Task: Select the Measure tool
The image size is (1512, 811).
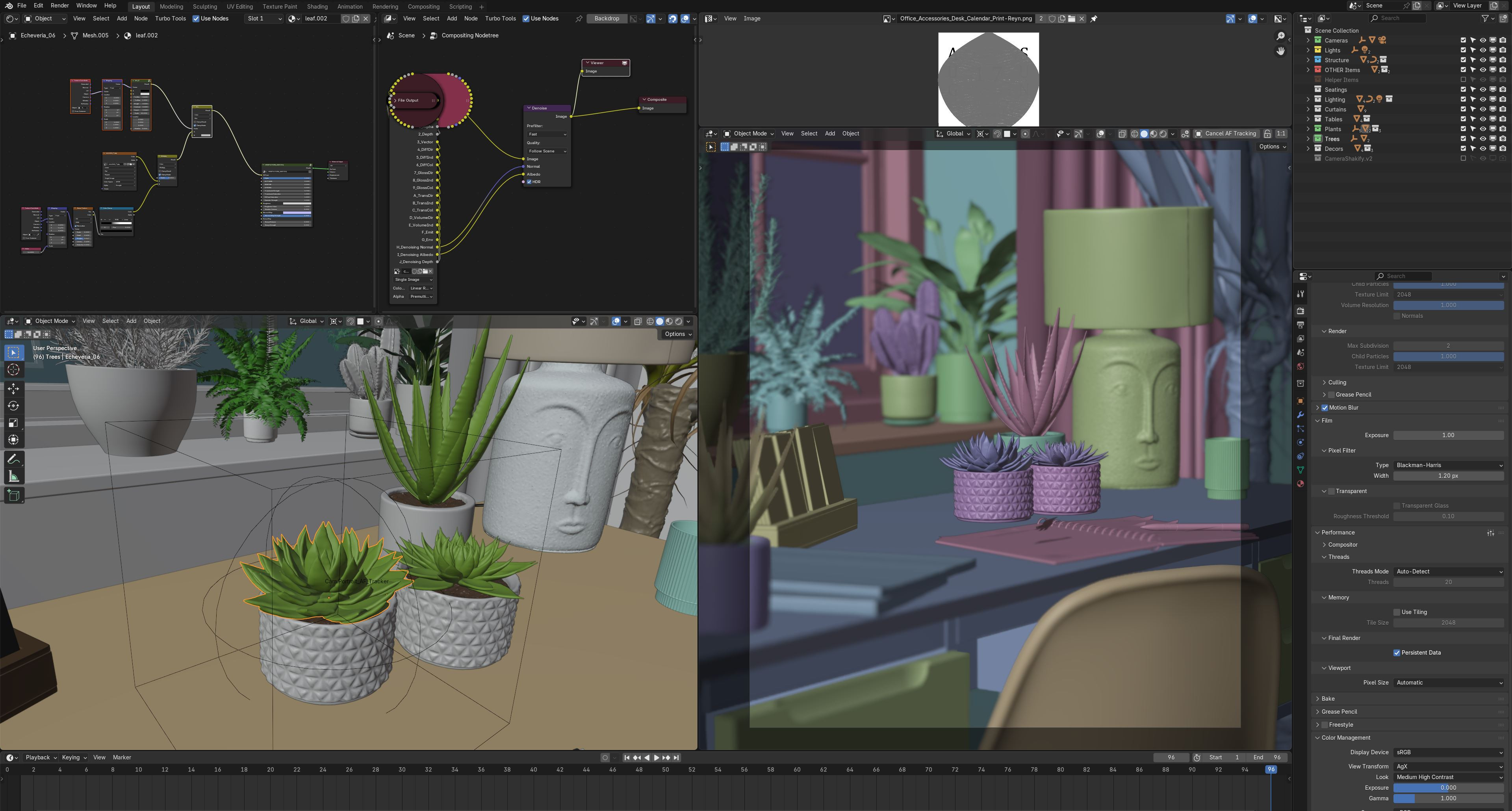Action: tap(13, 477)
